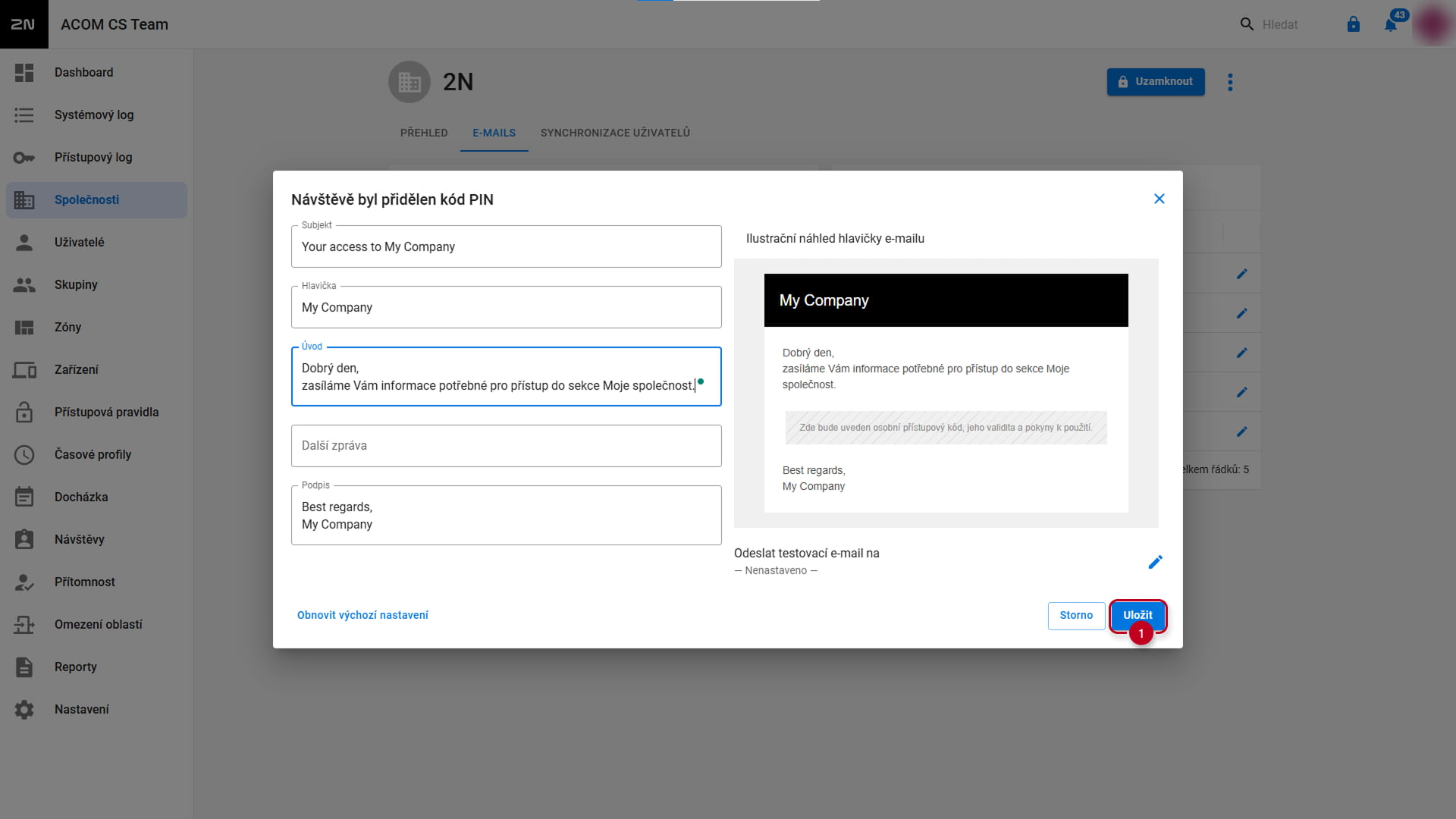Open Skupiny in the sidebar
Image resolution: width=1456 pixels, height=819 pixels.
[x=96, y=285]
